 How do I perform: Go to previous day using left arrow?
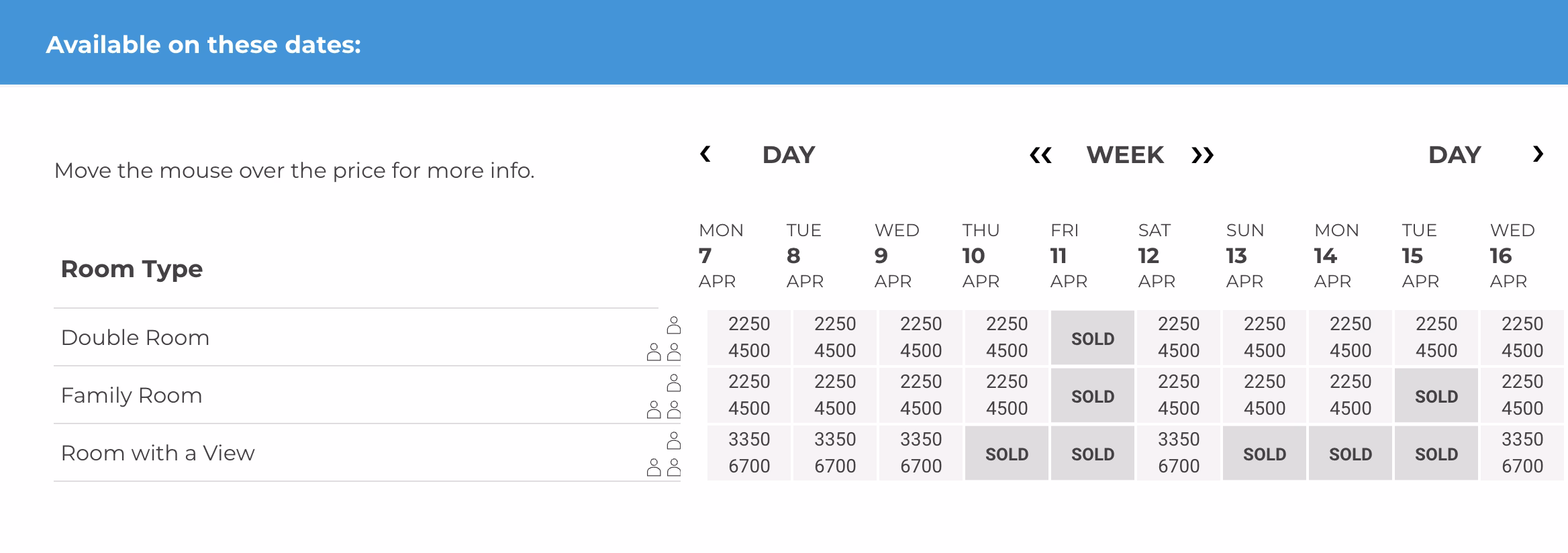[x=705, y=154]
